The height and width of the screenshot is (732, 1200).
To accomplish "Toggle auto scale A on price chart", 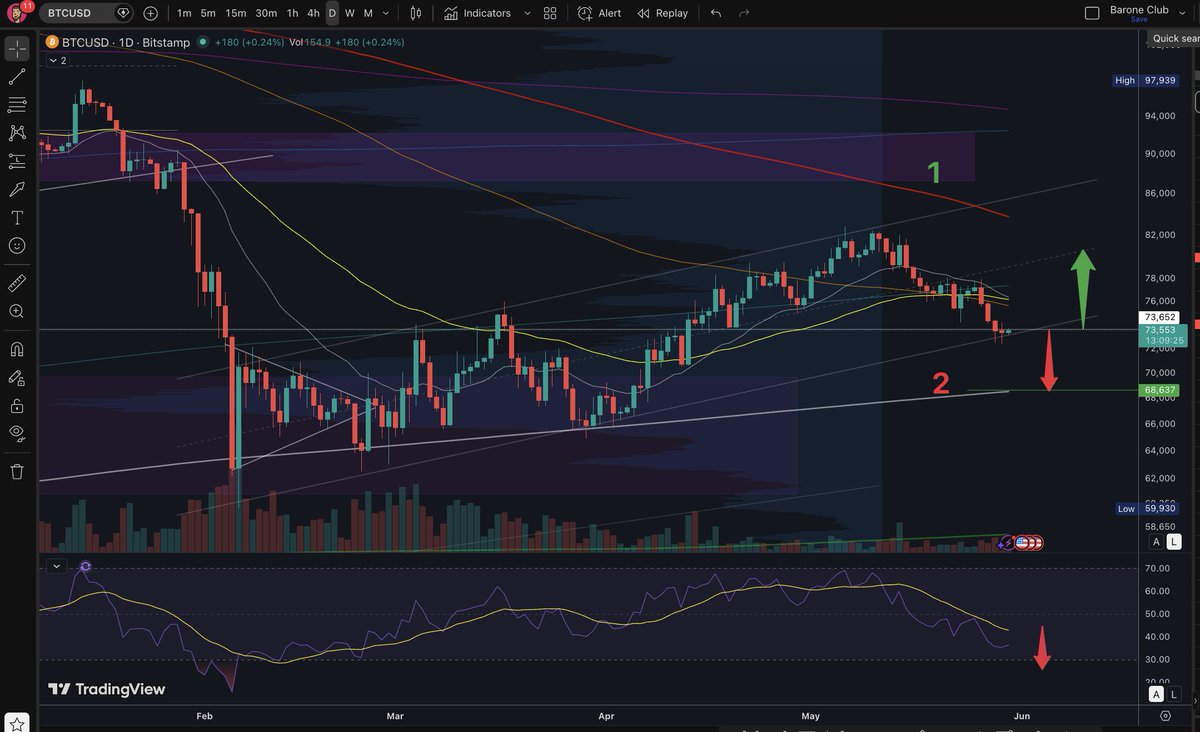I will coord(1156,541).
